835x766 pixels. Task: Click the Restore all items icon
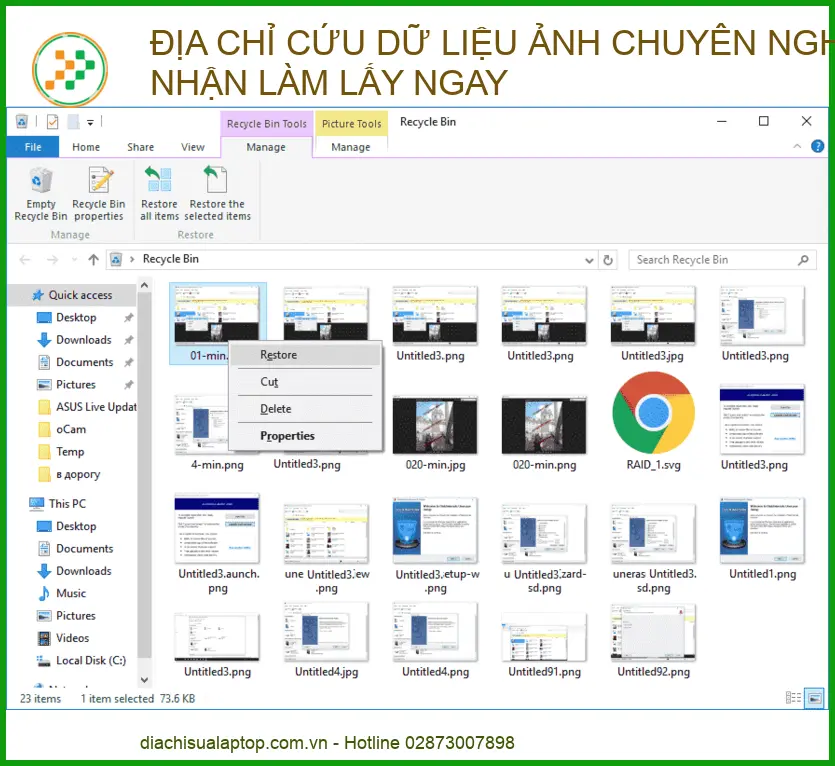pos(159,194)
